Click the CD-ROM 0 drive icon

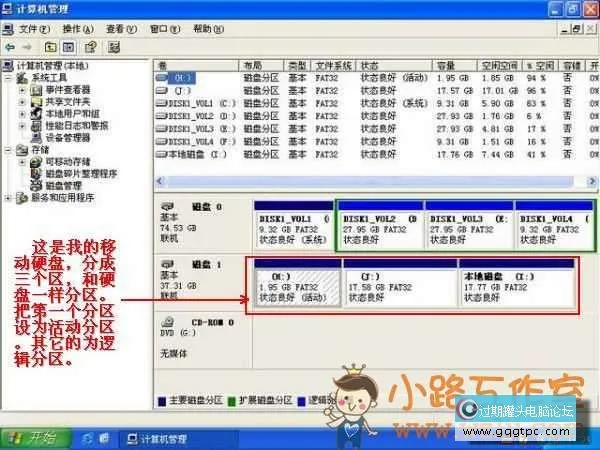point(167,322)
